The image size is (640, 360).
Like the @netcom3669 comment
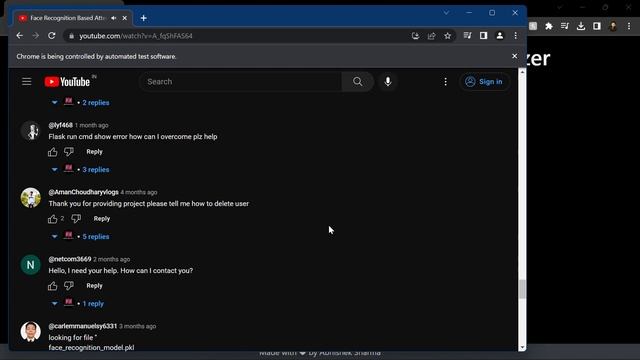53,286
